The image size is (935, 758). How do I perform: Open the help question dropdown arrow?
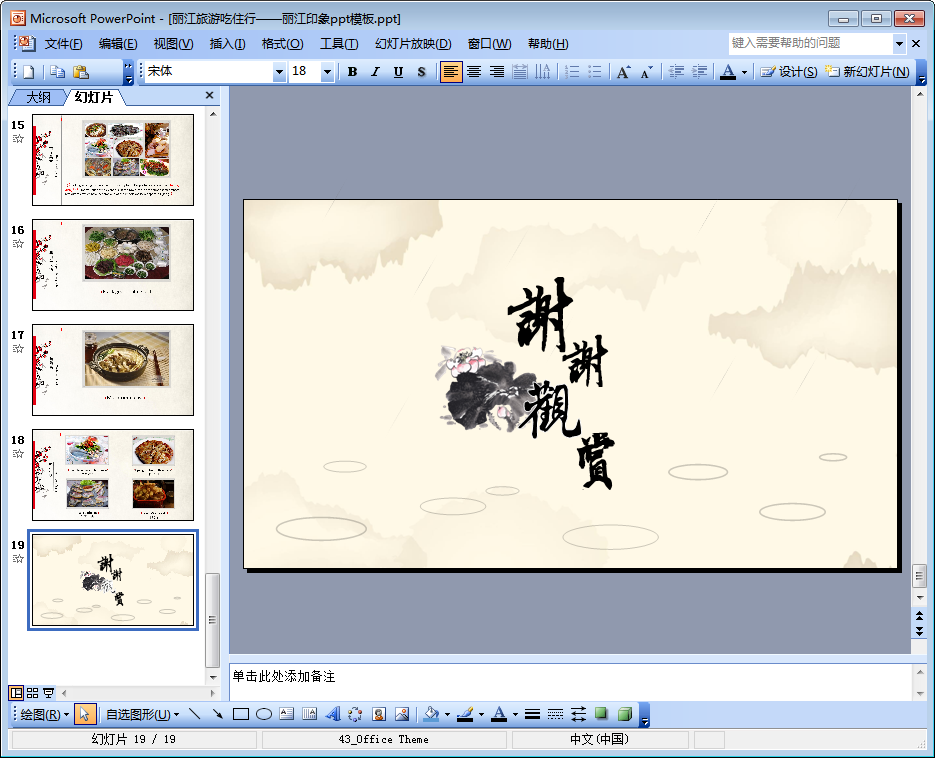[x=899, y=44]
